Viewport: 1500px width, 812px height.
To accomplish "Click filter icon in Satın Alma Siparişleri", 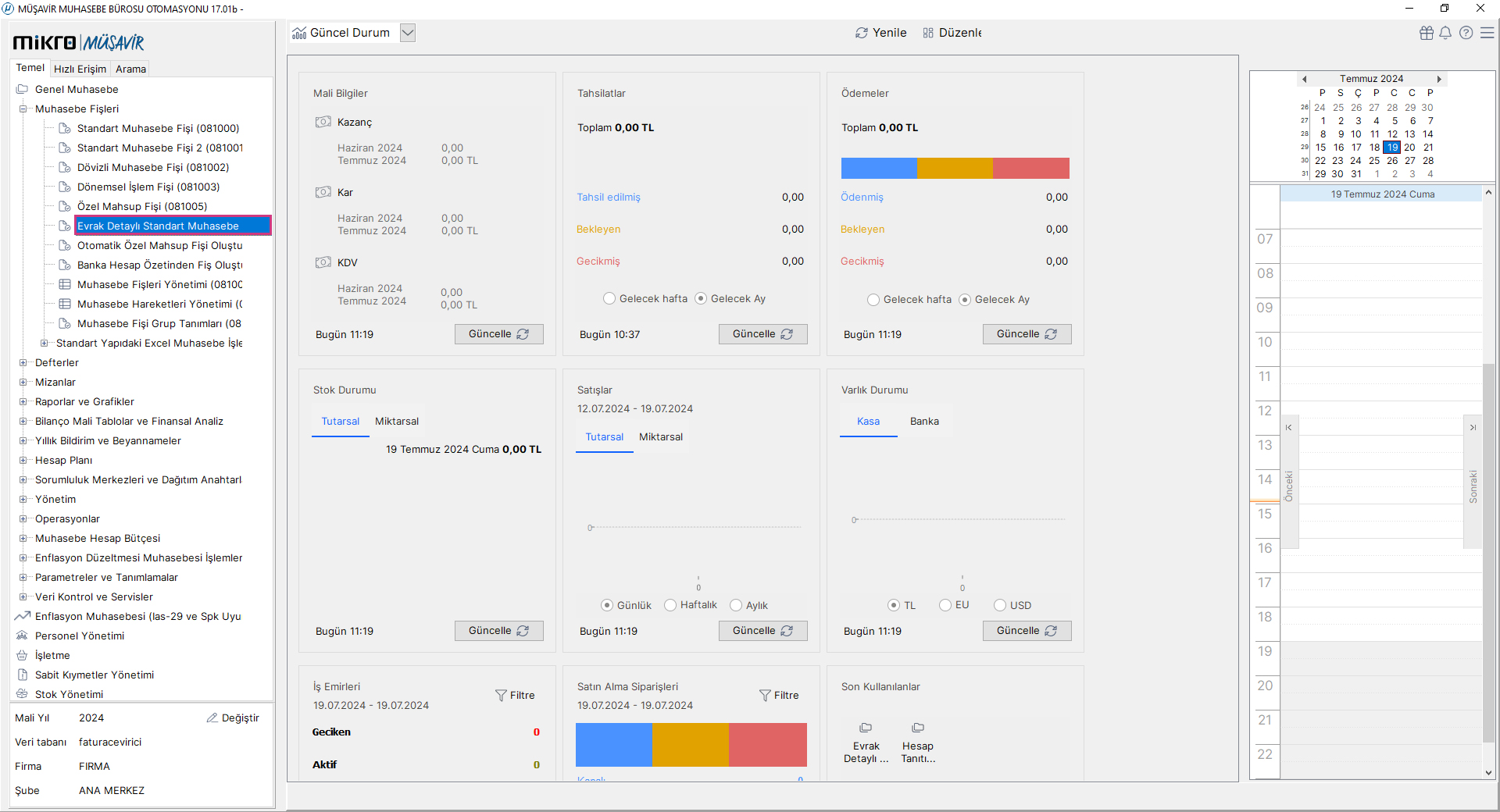I will click(x=765, y=695).
